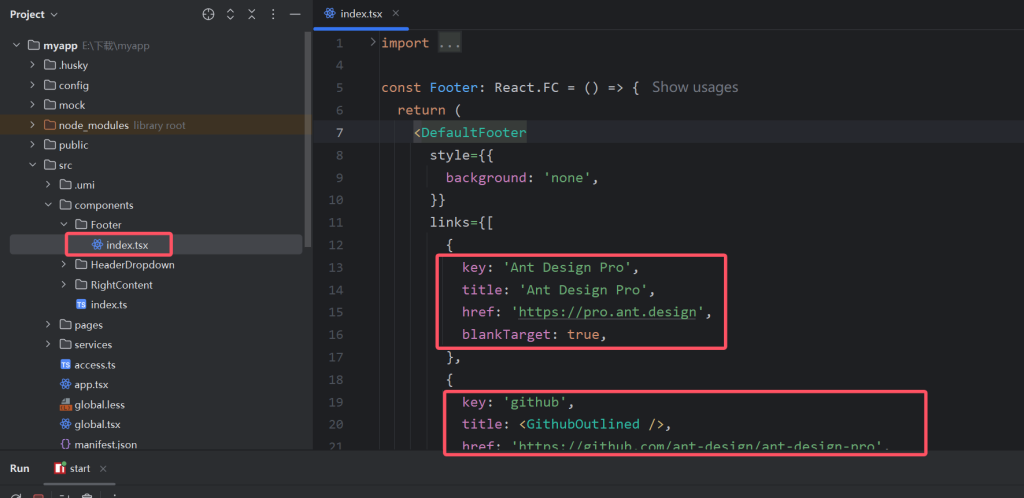Click the src folder icon
The width and height of the screenshot is (1024, 498).
[49, 165]
